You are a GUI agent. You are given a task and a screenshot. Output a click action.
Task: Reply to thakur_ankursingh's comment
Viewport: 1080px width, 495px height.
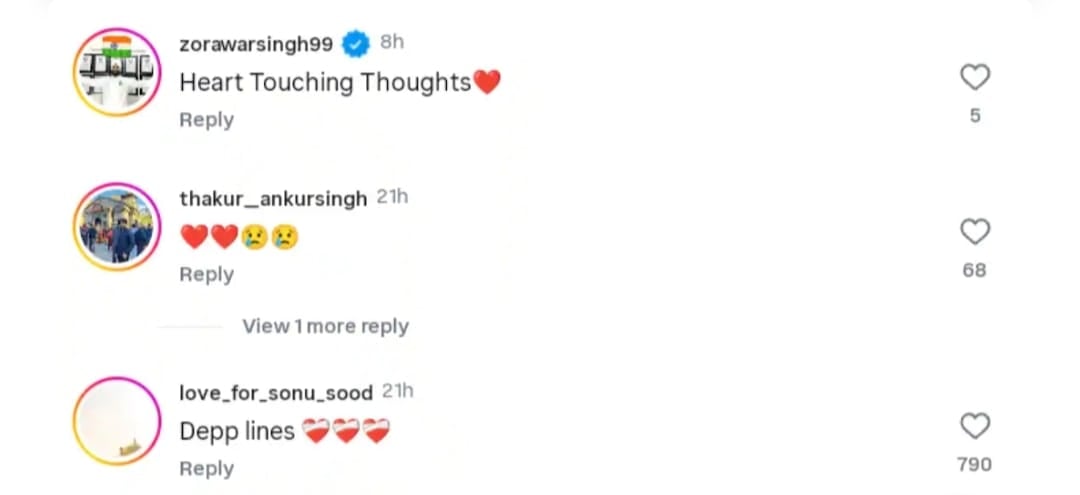click(x=206, y=274)
